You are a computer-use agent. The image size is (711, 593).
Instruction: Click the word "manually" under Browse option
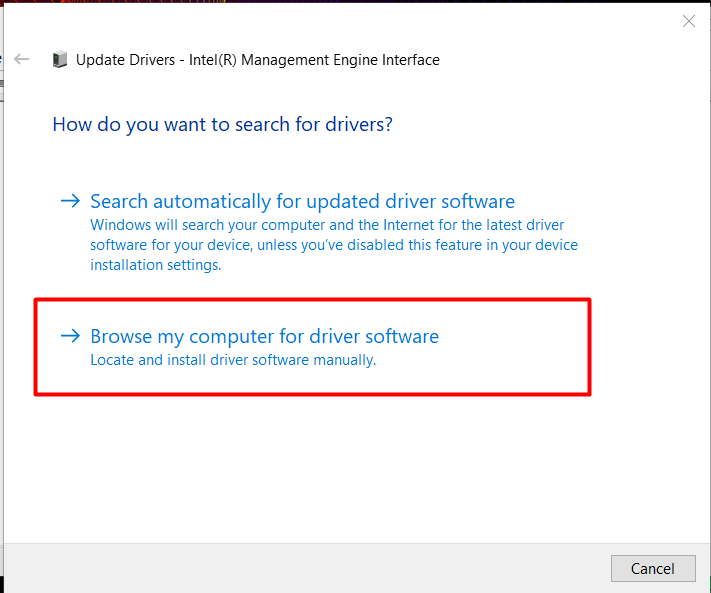point(346,360)
